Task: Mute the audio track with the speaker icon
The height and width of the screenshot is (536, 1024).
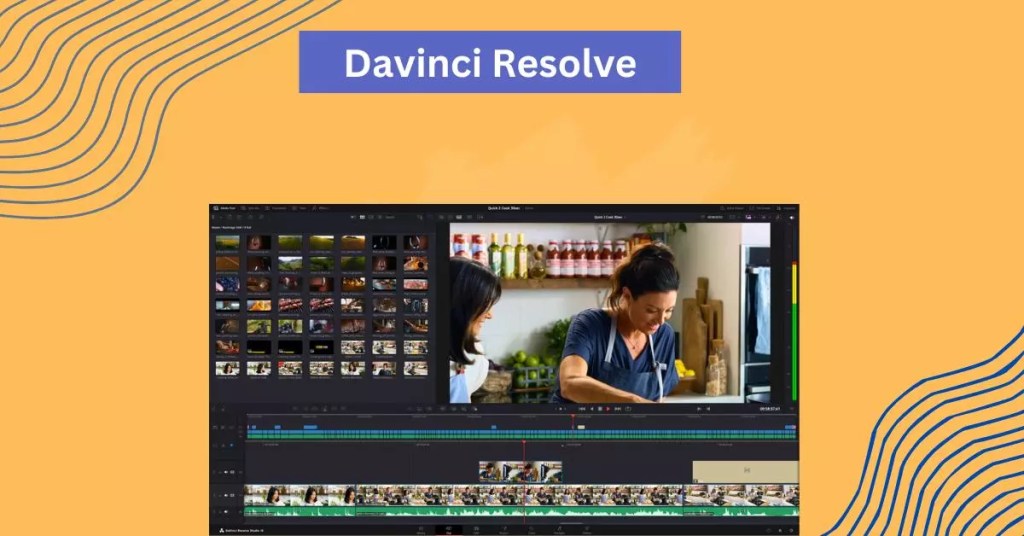Action: pos(226,512)
